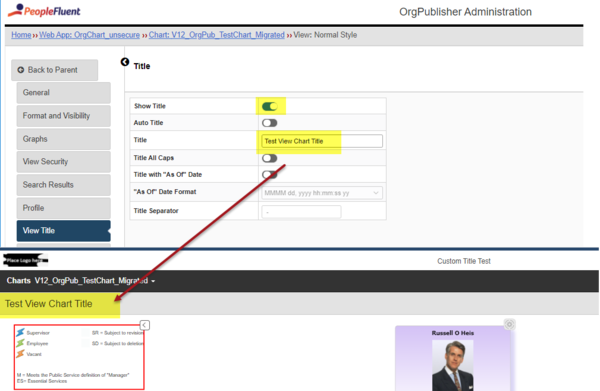Viewport: 600px width, 391px height.
Task: Open the Format and Visibility tab
Action: click(x=64, y=116)
